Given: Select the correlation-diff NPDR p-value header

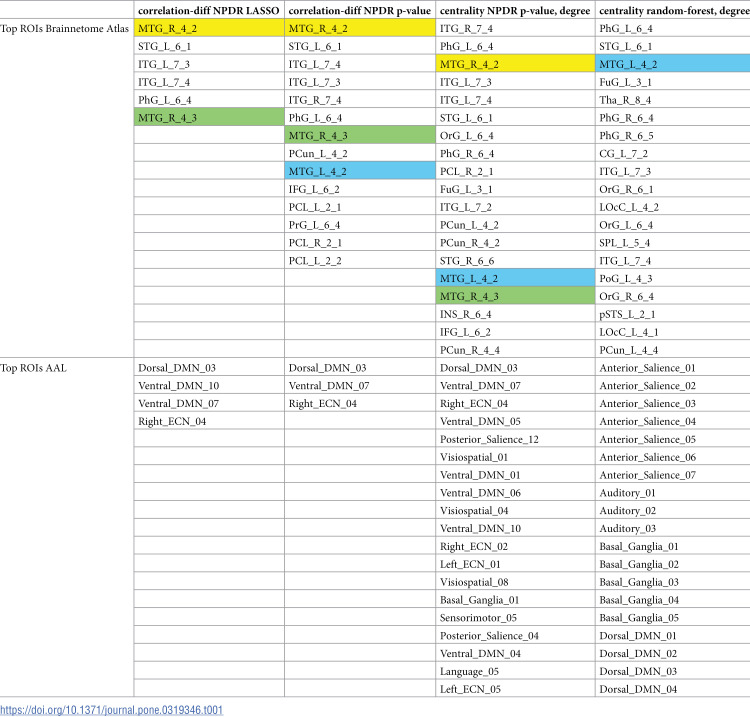Looking at the screenshot, I should pos(360,11).
